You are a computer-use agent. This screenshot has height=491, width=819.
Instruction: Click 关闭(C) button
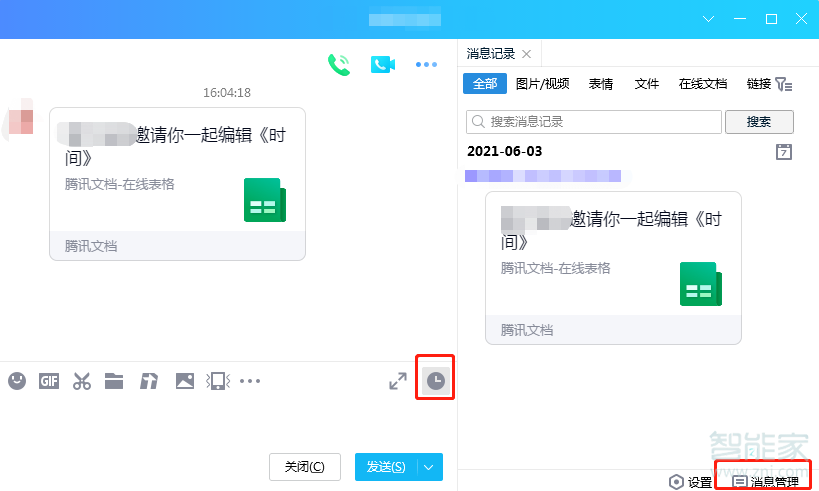point(305,467)
